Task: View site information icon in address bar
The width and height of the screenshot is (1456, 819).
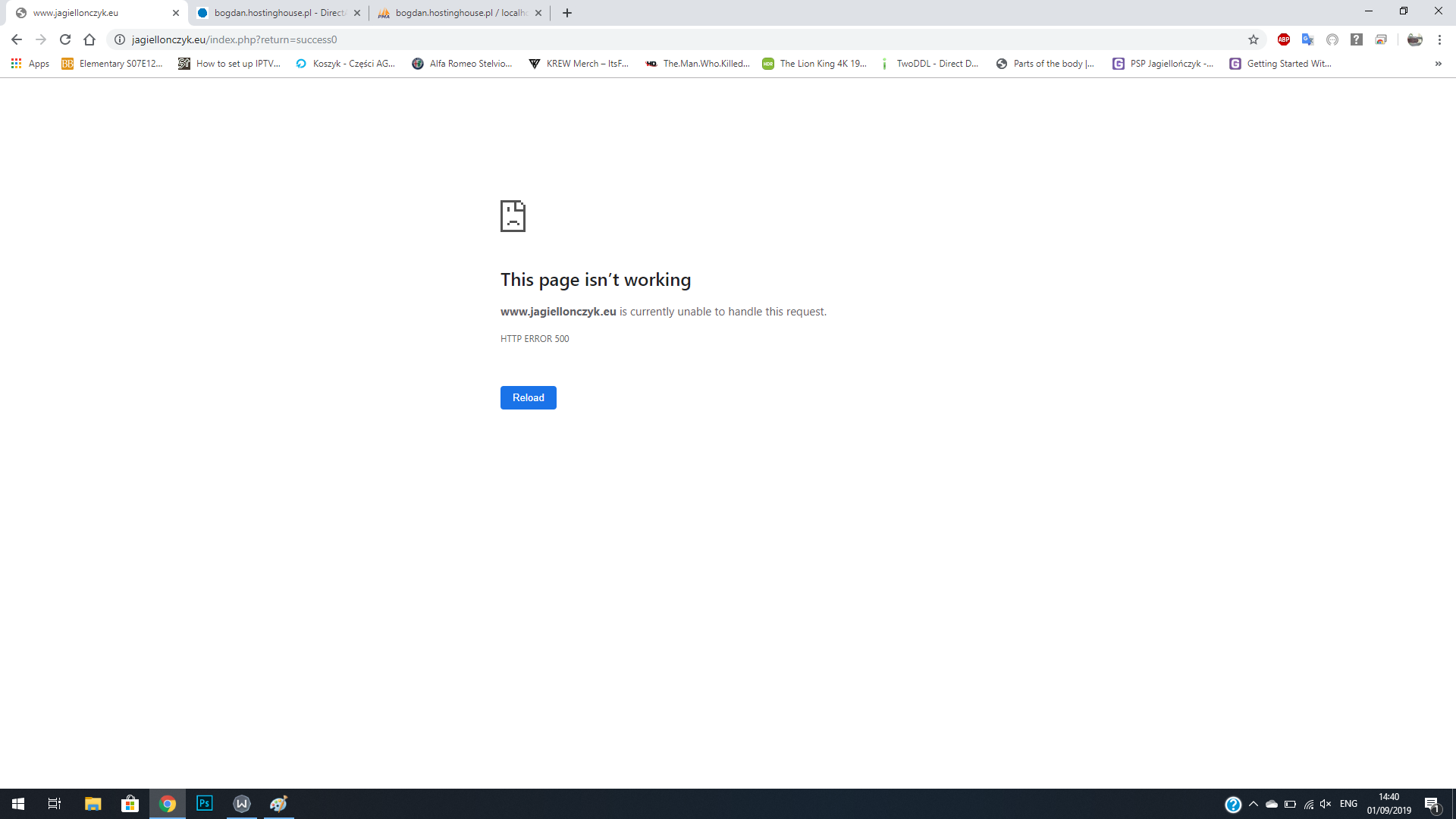Action: pos(120,39)
